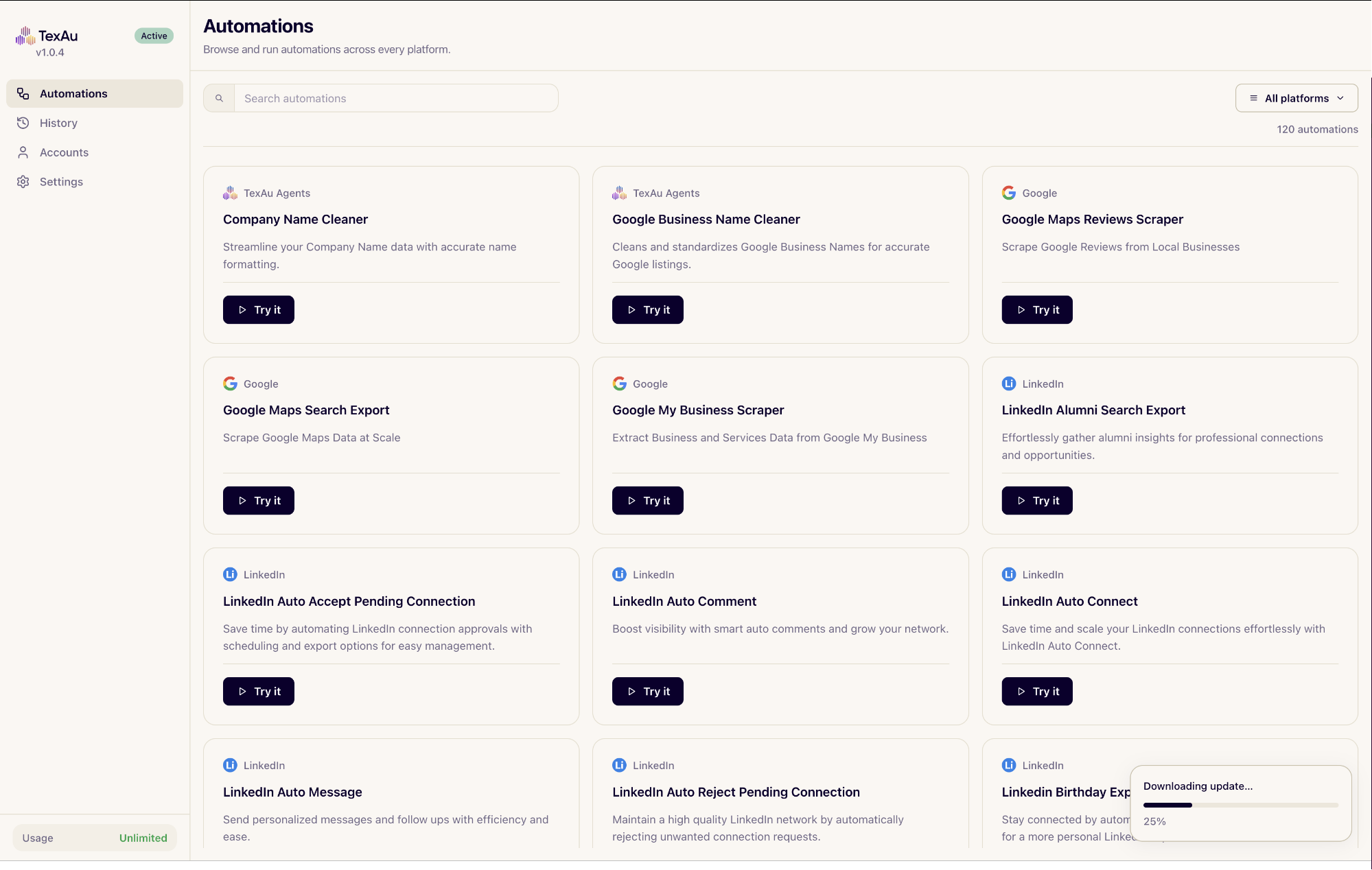Click the Accounts person icon

[23, 152]
